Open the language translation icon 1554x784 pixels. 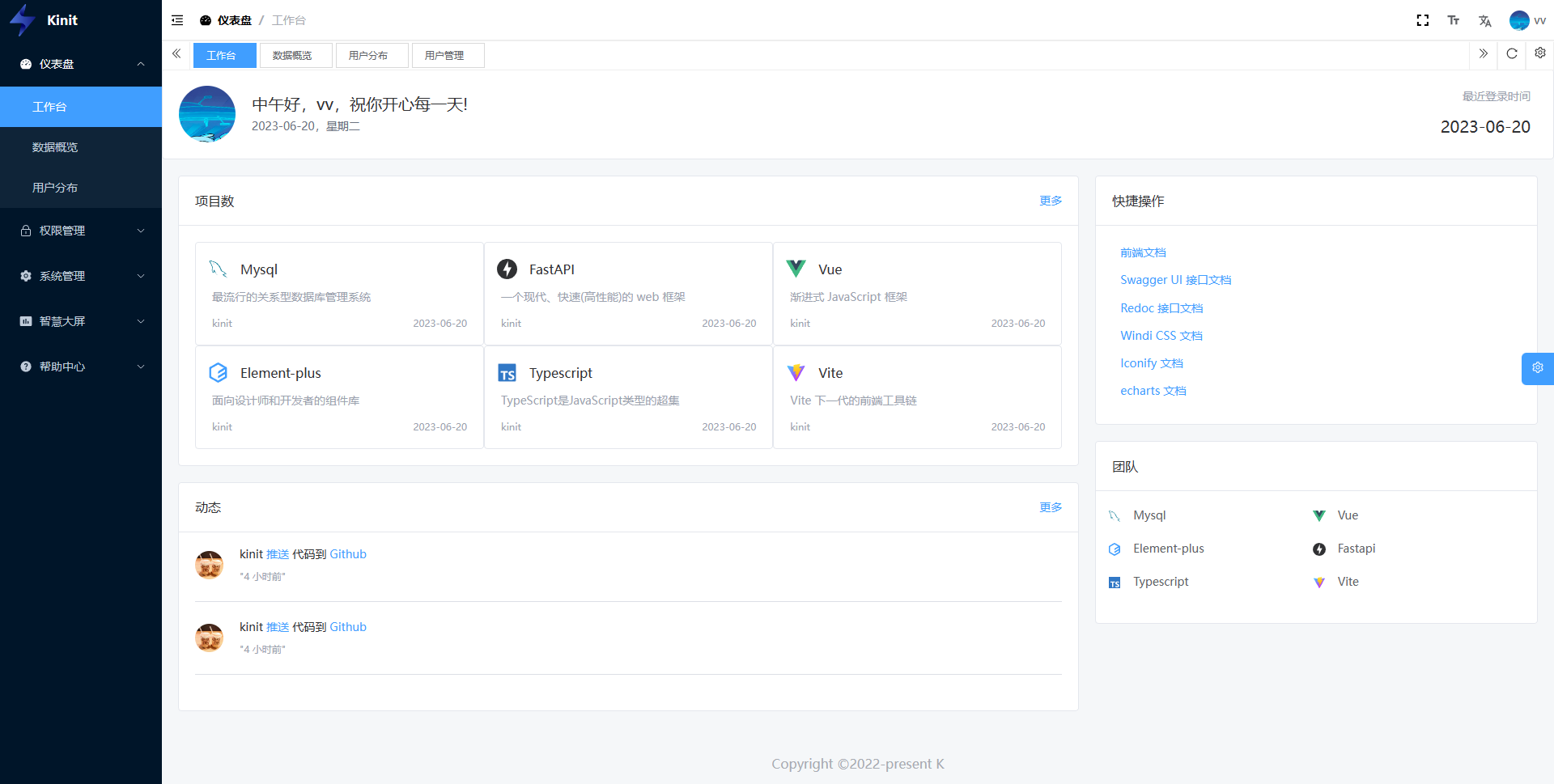point(1484,20)
